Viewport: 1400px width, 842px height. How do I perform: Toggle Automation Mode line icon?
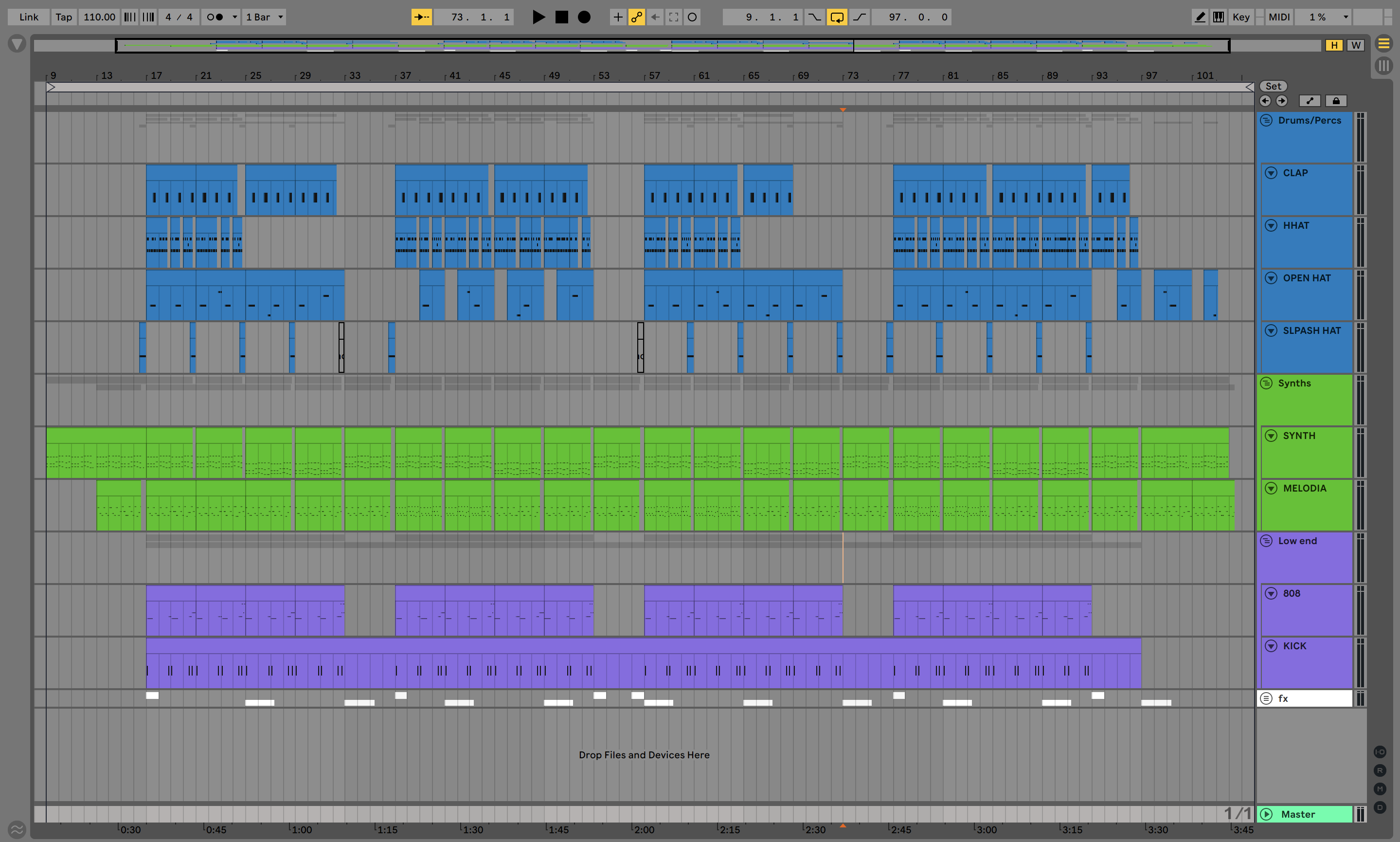(1310, 101)
